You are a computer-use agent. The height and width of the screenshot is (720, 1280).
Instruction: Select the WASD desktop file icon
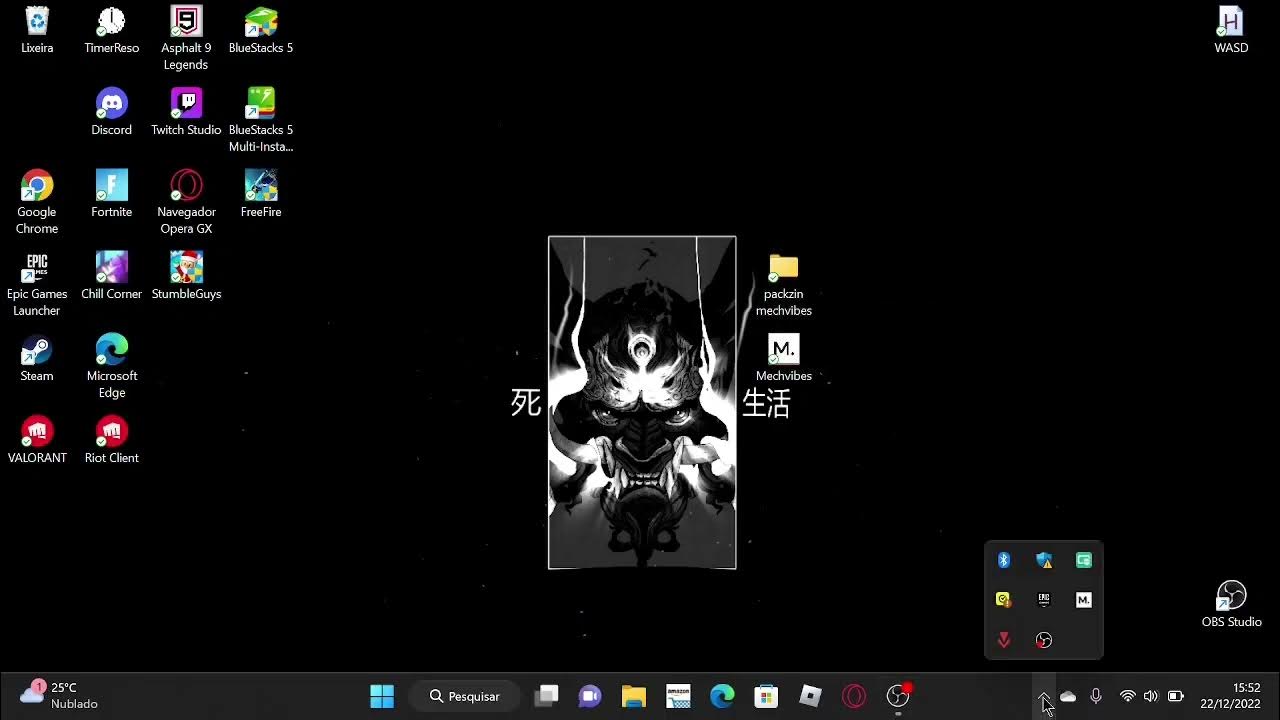[x=1231, y=30]
